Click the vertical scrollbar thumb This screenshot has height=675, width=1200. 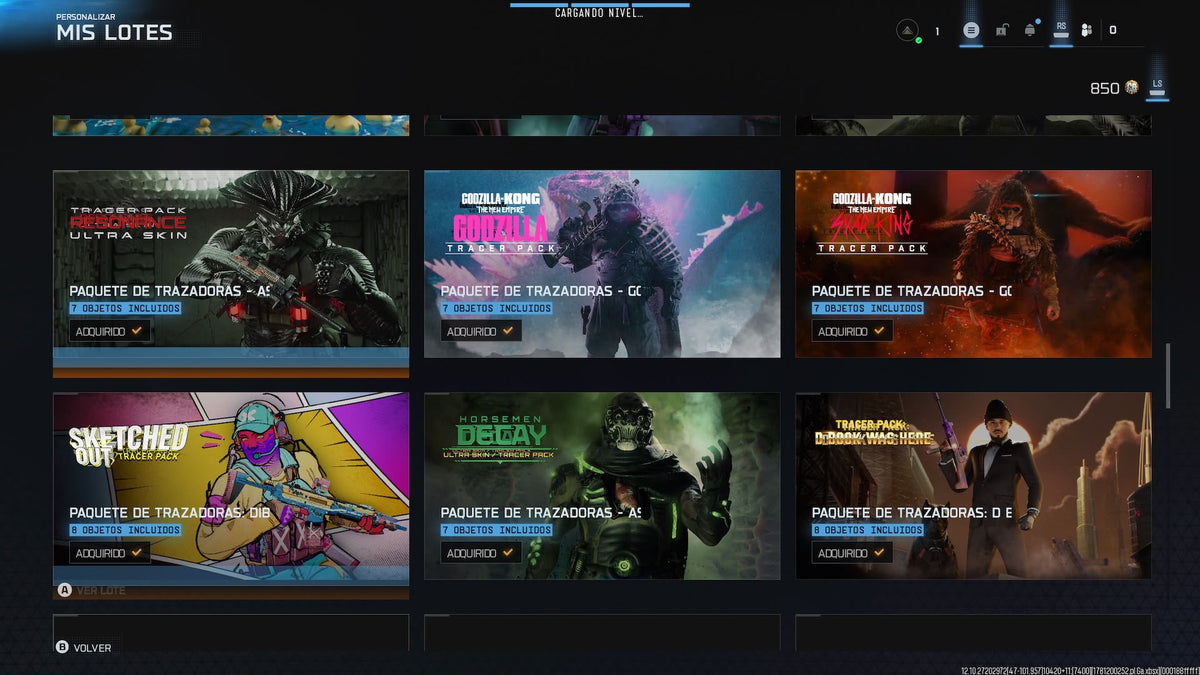[x=1167, y=375]
